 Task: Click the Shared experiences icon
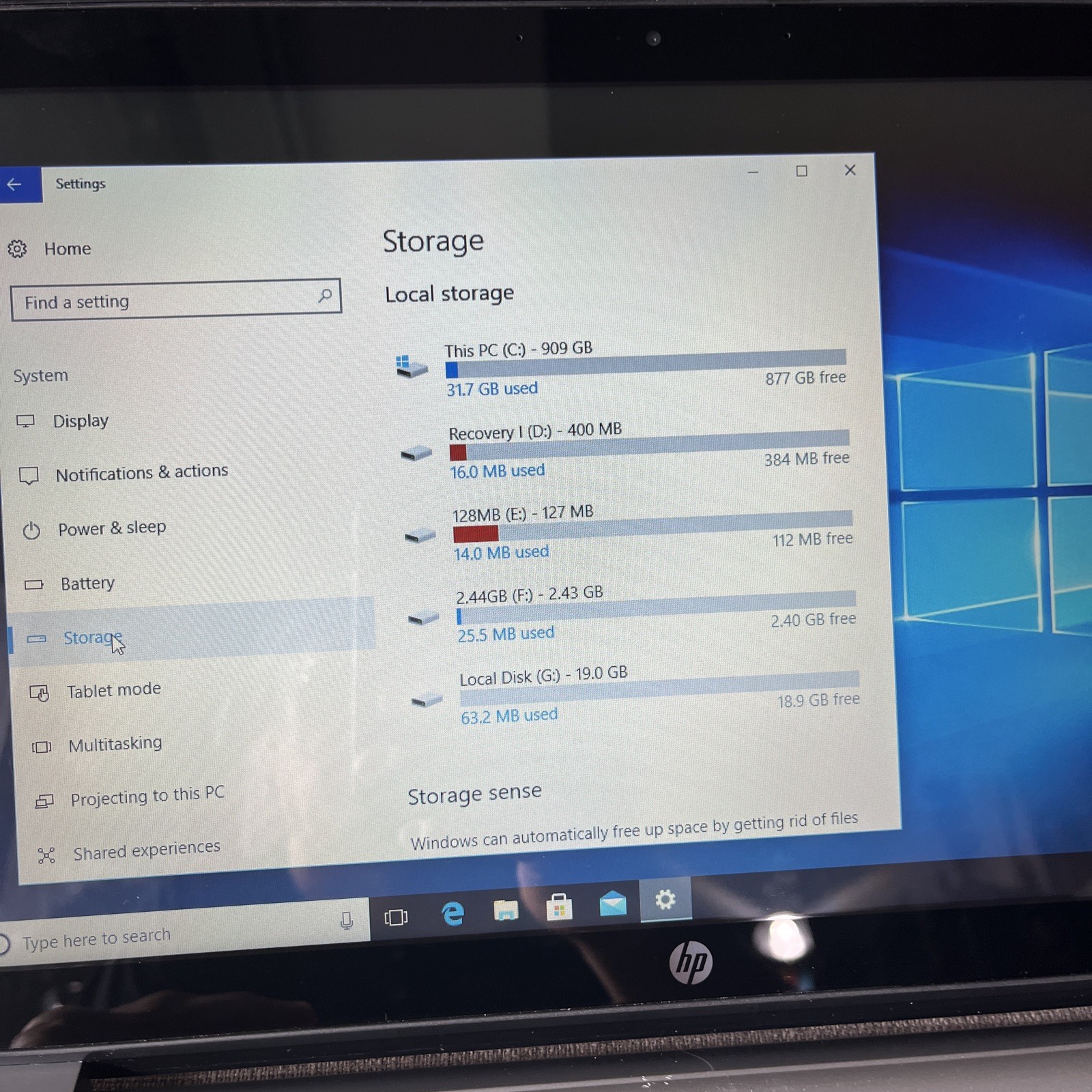46,855
